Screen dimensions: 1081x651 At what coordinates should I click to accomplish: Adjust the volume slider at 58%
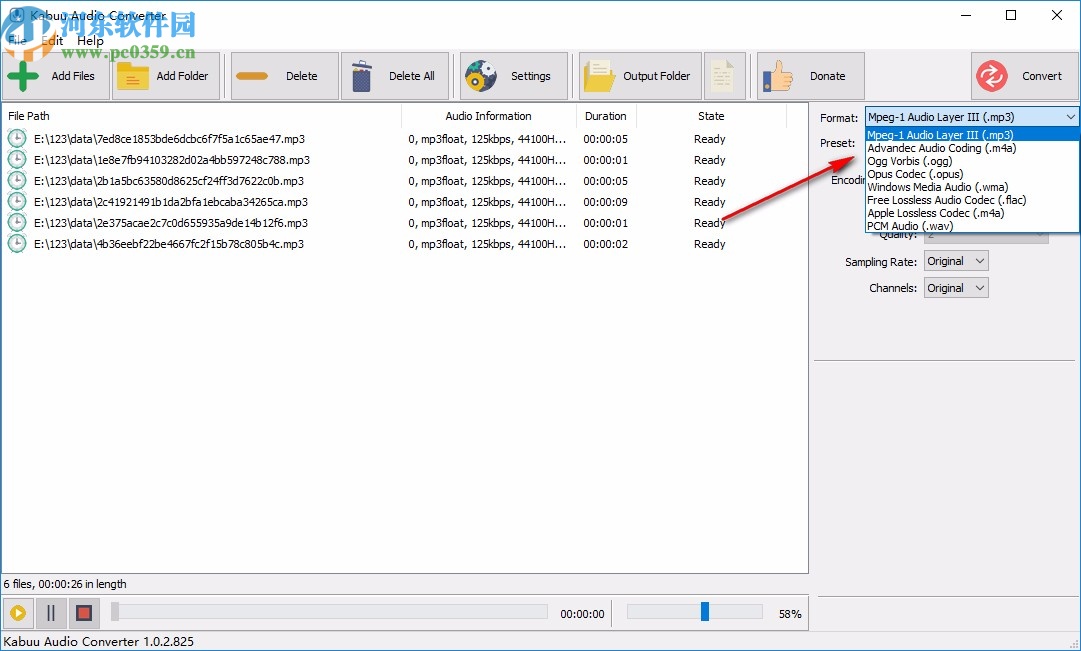704,609
